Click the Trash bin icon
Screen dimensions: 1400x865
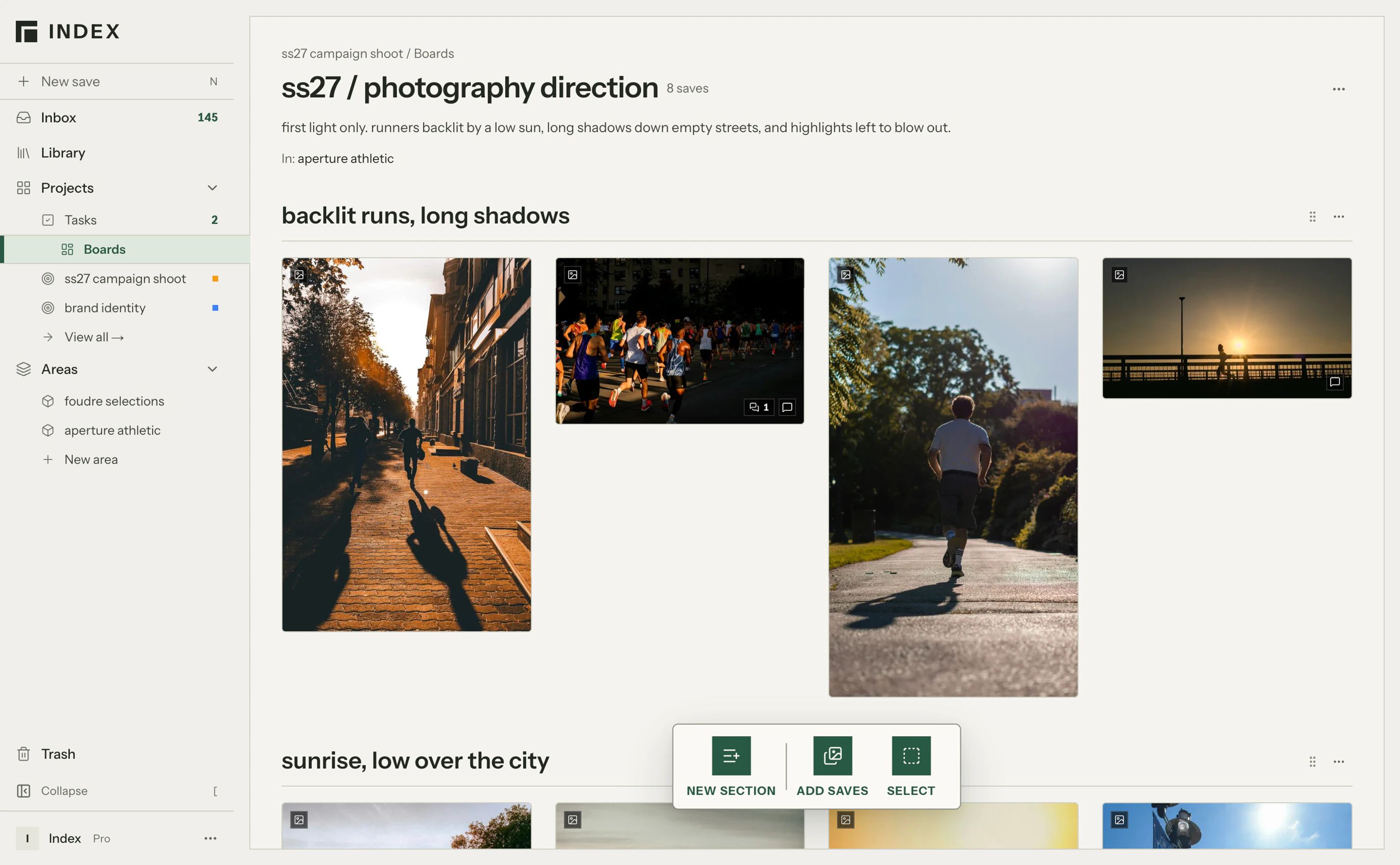point(23,754)
